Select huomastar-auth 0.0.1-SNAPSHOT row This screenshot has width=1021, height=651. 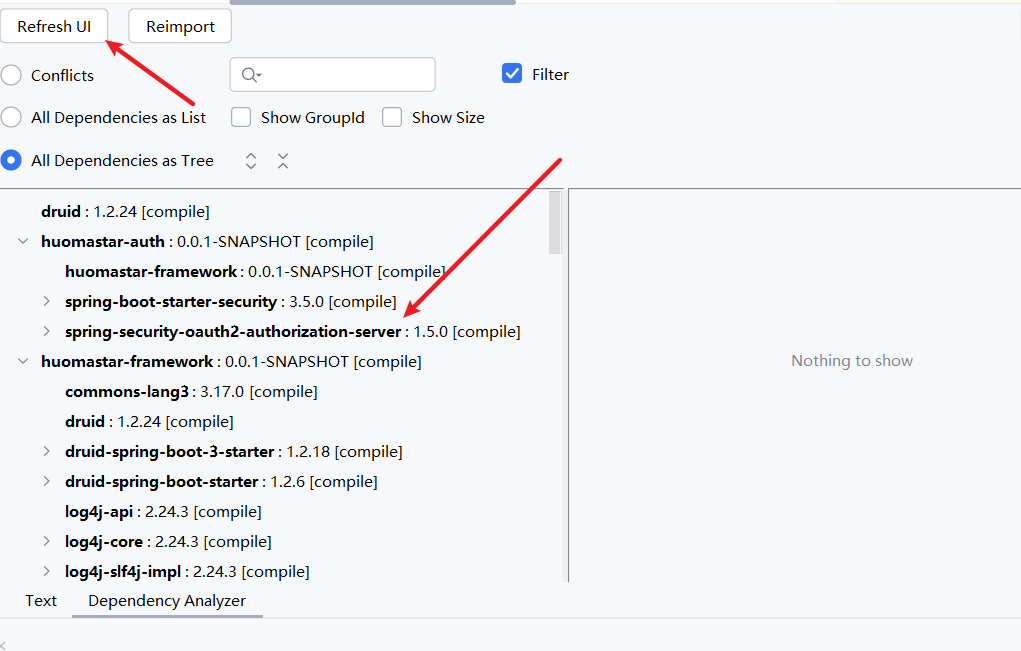coord(207,242)
